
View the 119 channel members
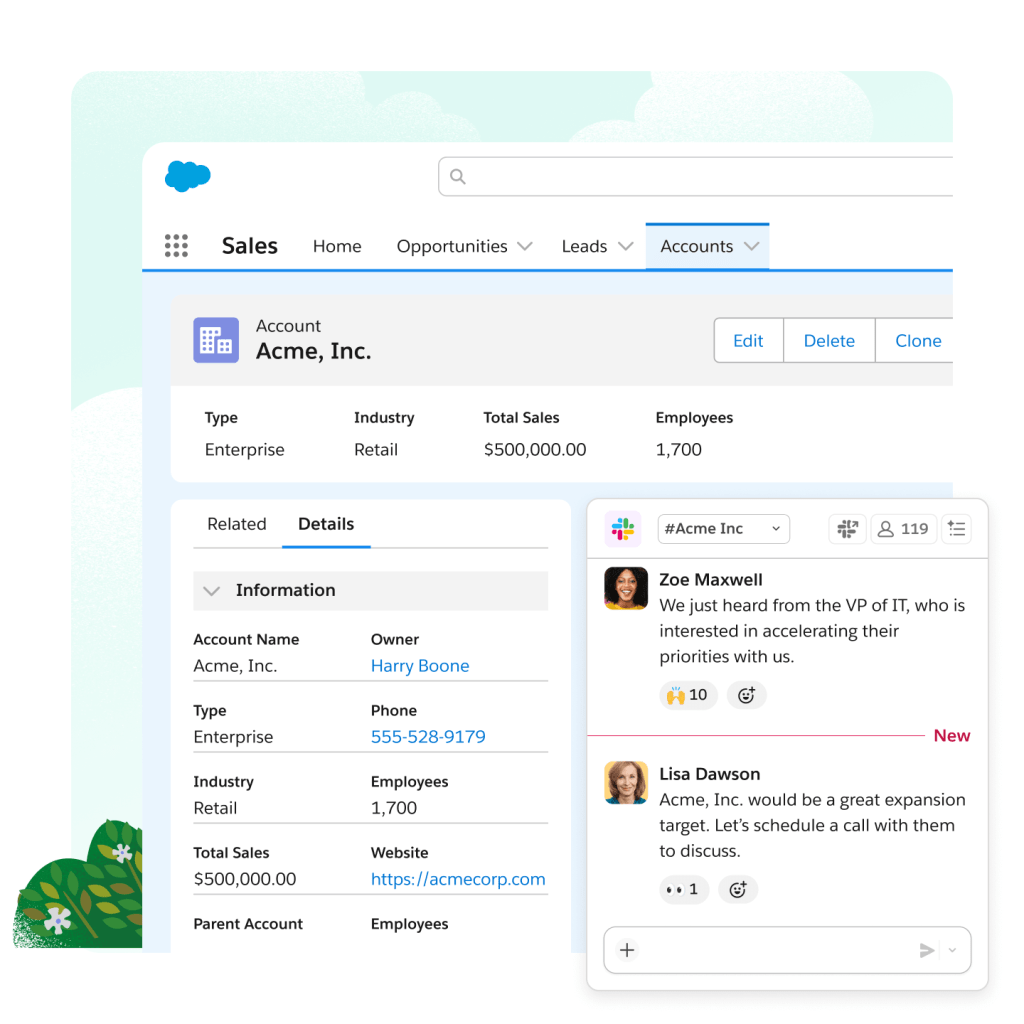coord(904,528)
